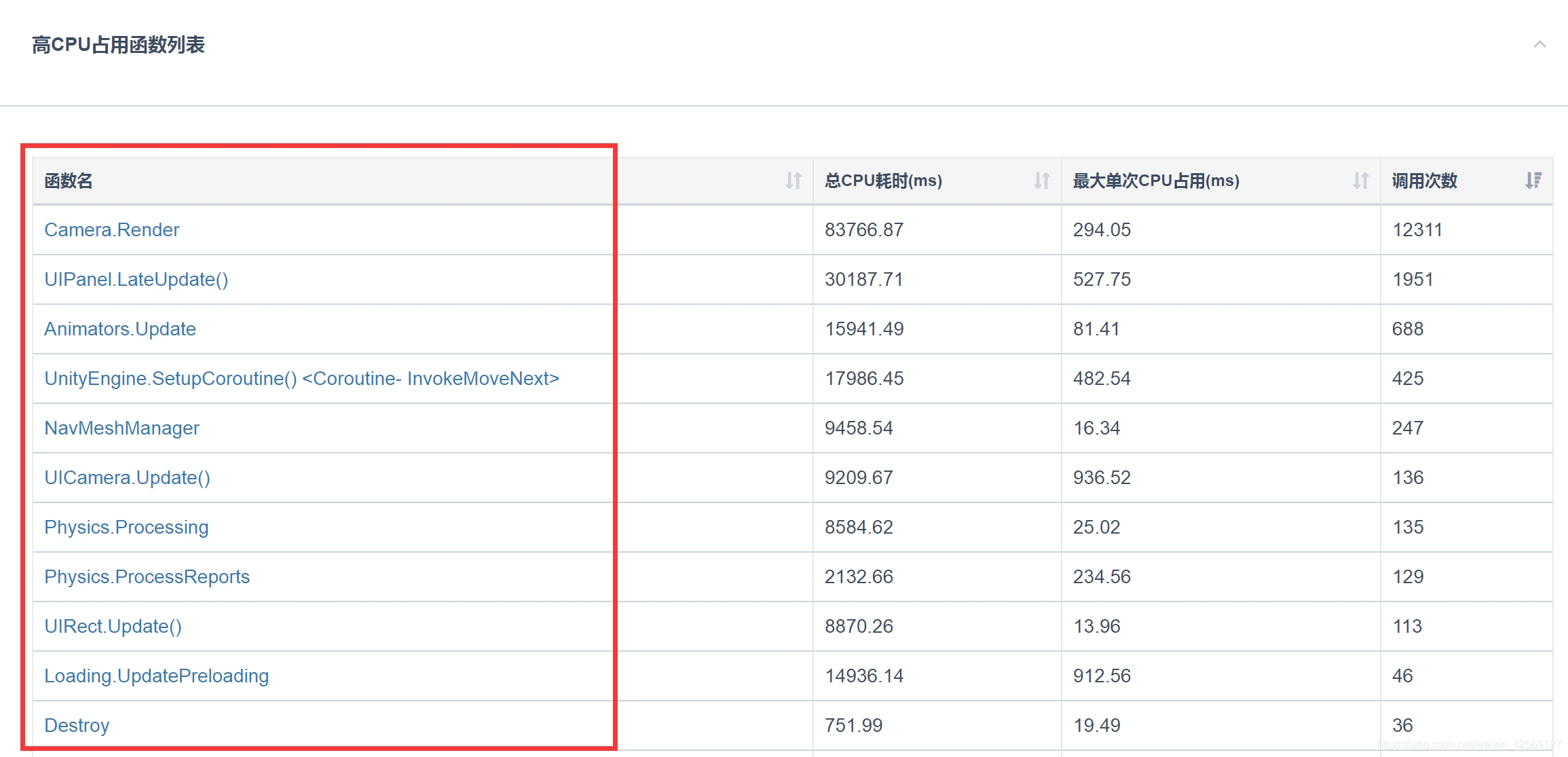Open UnityEngine.SetupCoroutine InvokeMoveNext entry
Image resolution: width=1568 pixels, height=757 pixels.
301,378
